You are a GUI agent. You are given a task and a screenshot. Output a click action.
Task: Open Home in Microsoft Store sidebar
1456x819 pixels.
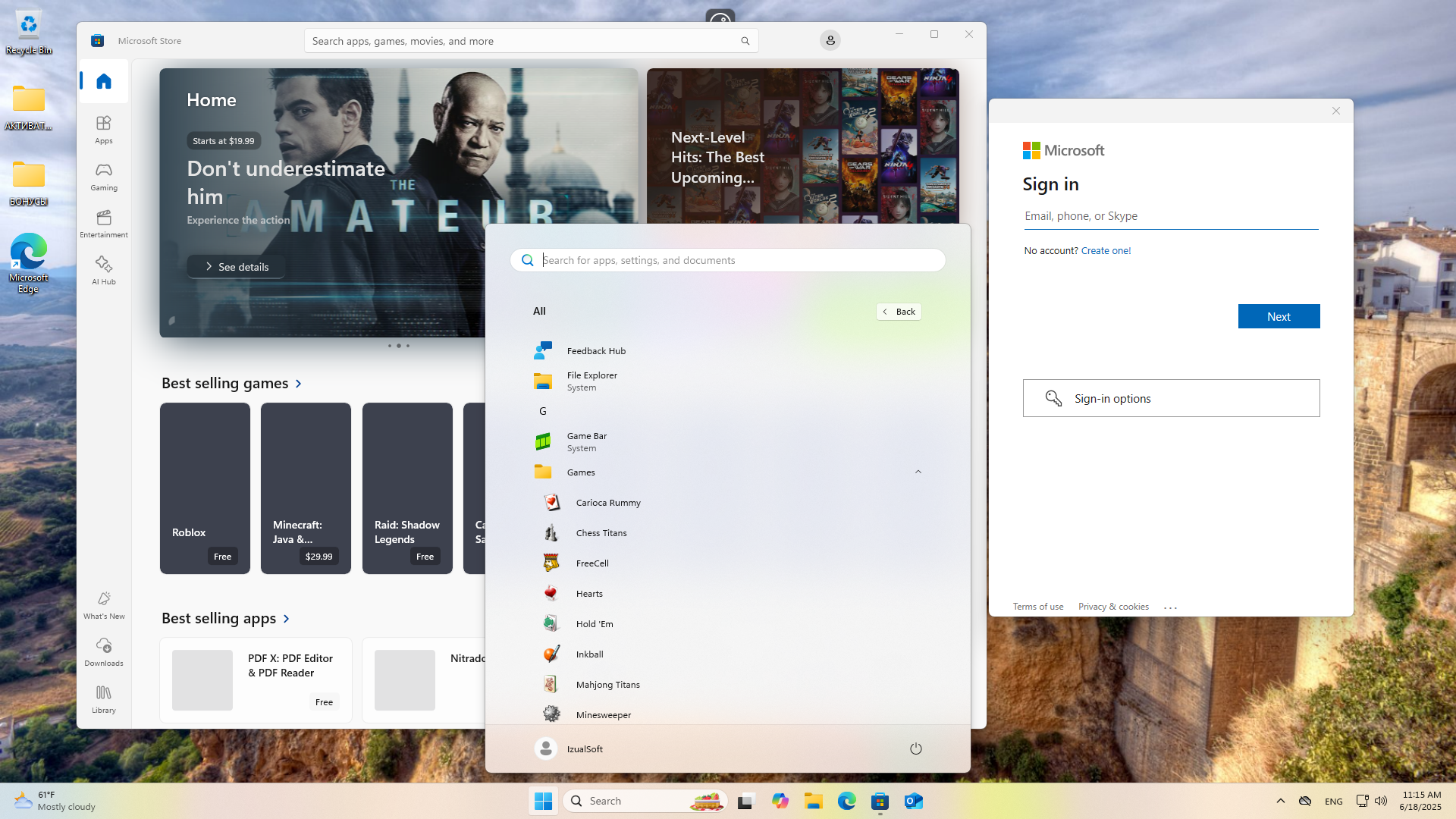point(104,81)
